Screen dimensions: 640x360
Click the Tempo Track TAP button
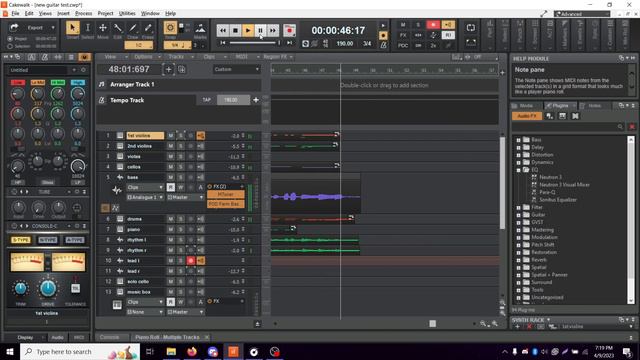(207, 100)
